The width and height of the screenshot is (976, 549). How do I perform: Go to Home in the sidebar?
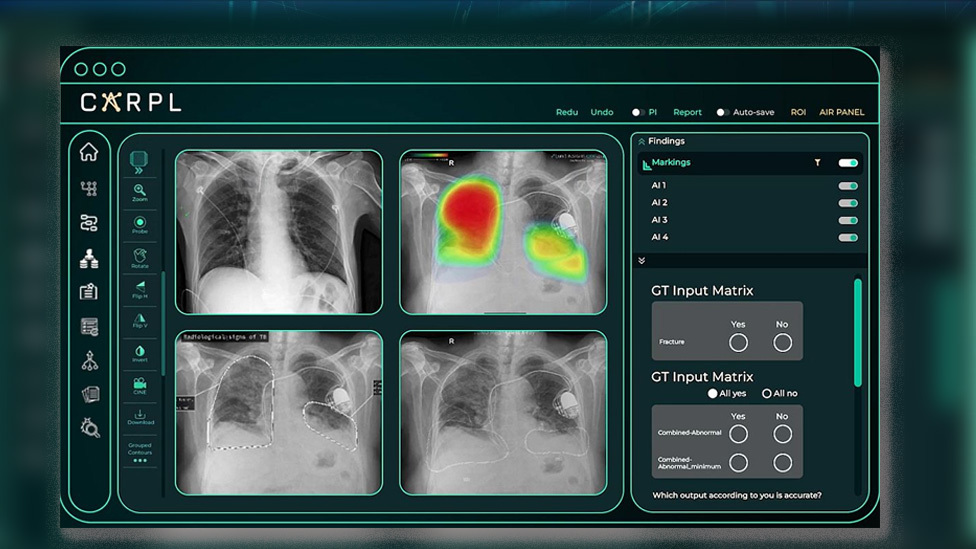pos(89,152)
